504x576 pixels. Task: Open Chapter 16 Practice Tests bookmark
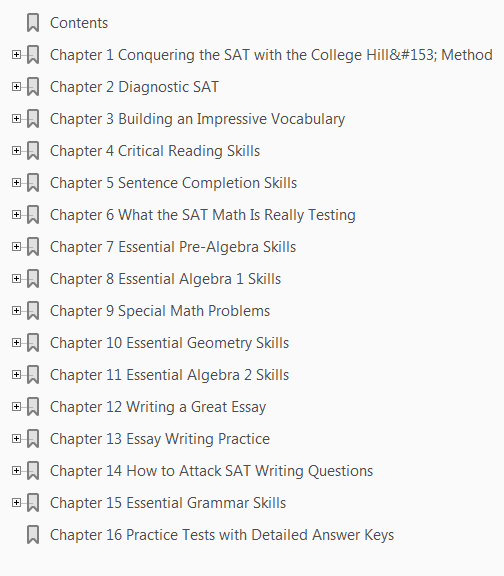click(x=222, y=535)
